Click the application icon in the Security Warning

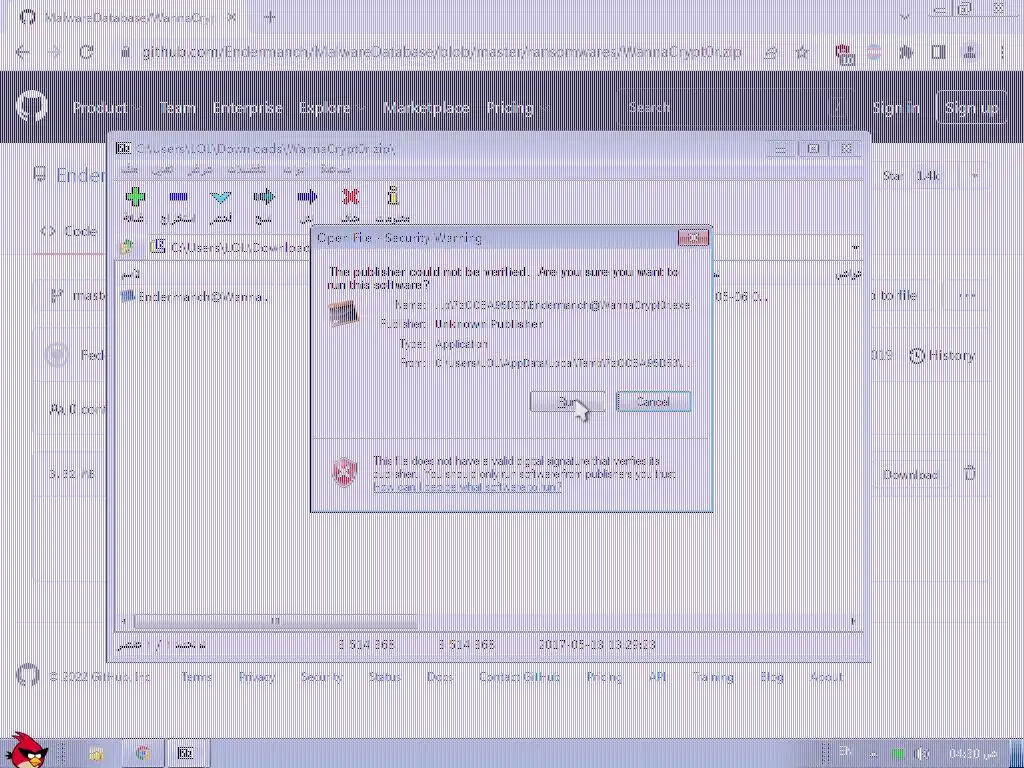tap(344, 314)
